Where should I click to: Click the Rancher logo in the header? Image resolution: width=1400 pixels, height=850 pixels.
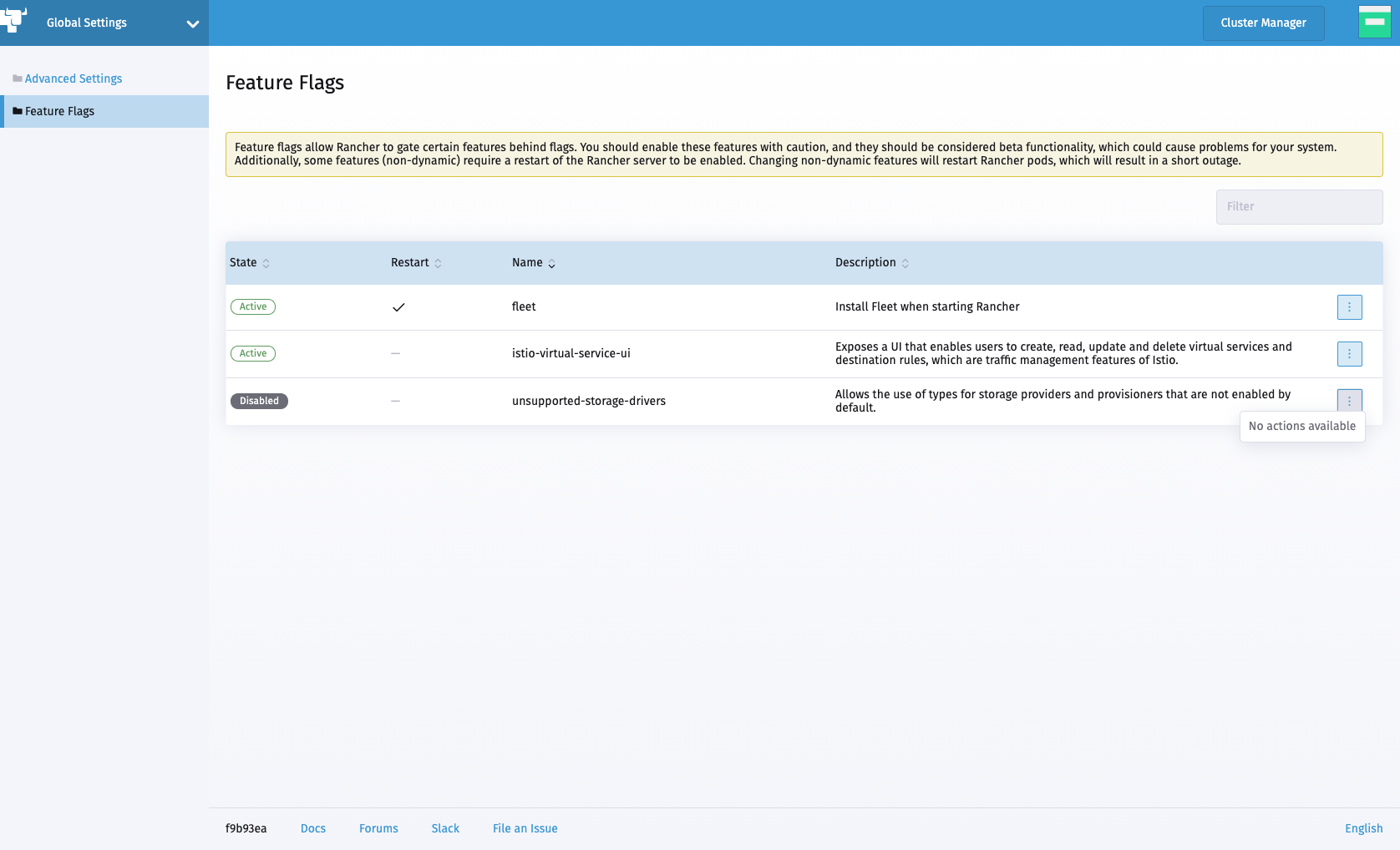[13, 20]
